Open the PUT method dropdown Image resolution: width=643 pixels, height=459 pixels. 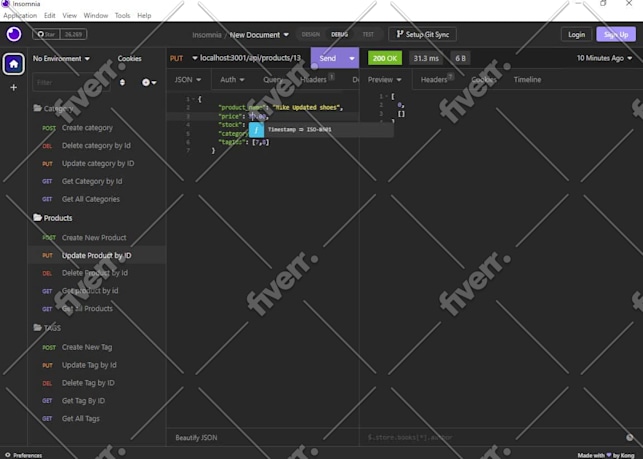coord(183,58)
